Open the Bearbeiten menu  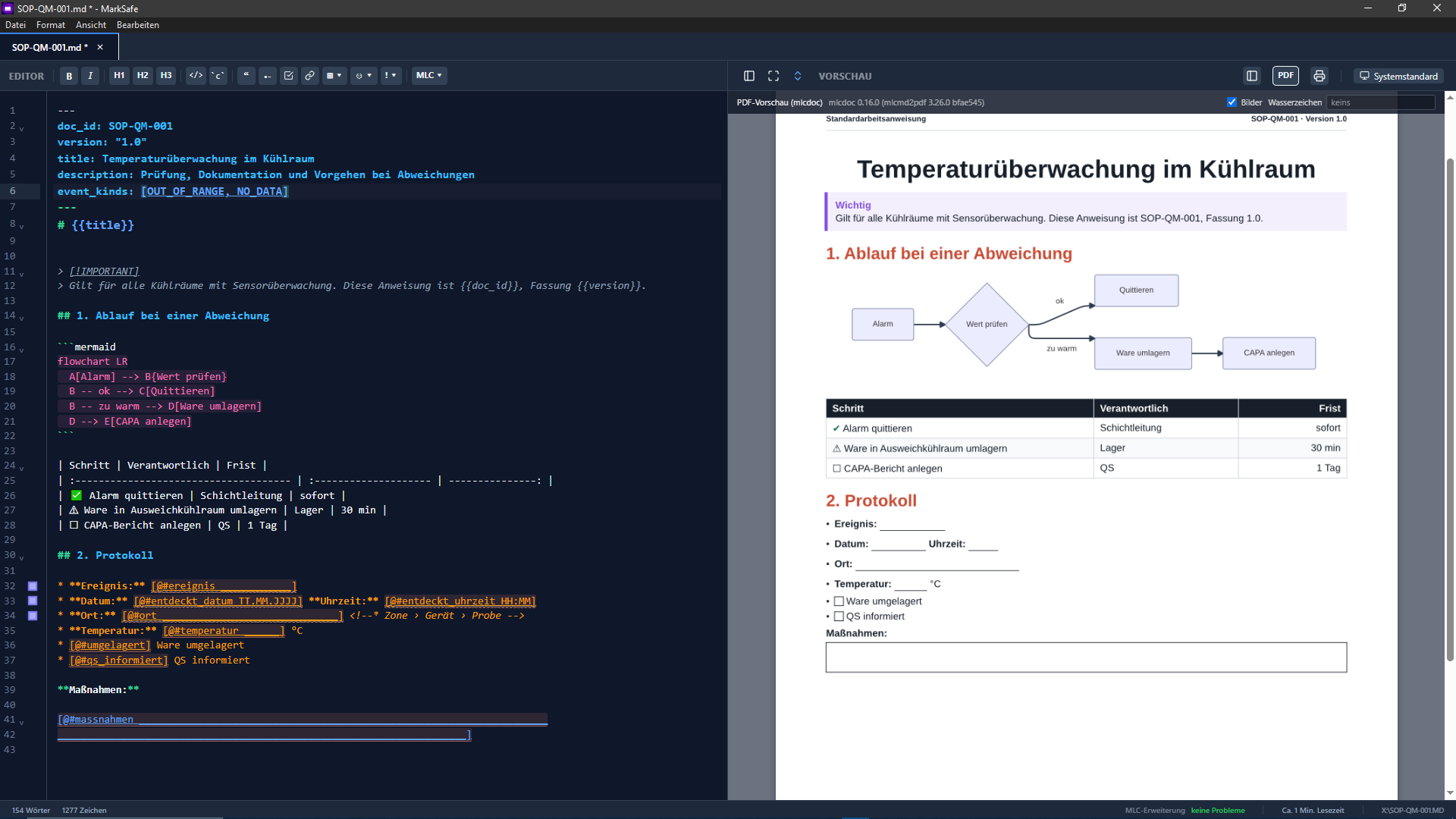(138, 25)
